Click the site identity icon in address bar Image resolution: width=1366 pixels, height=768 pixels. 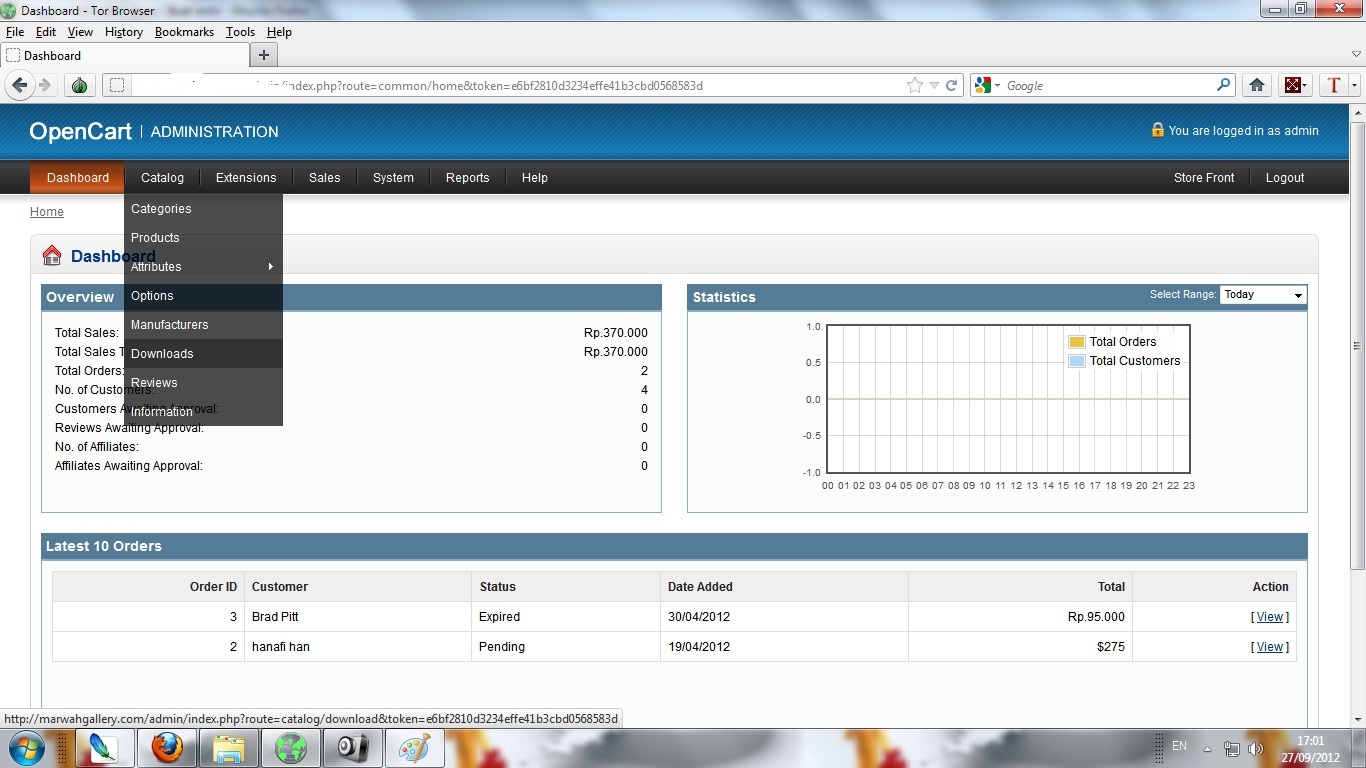point(117,86)
